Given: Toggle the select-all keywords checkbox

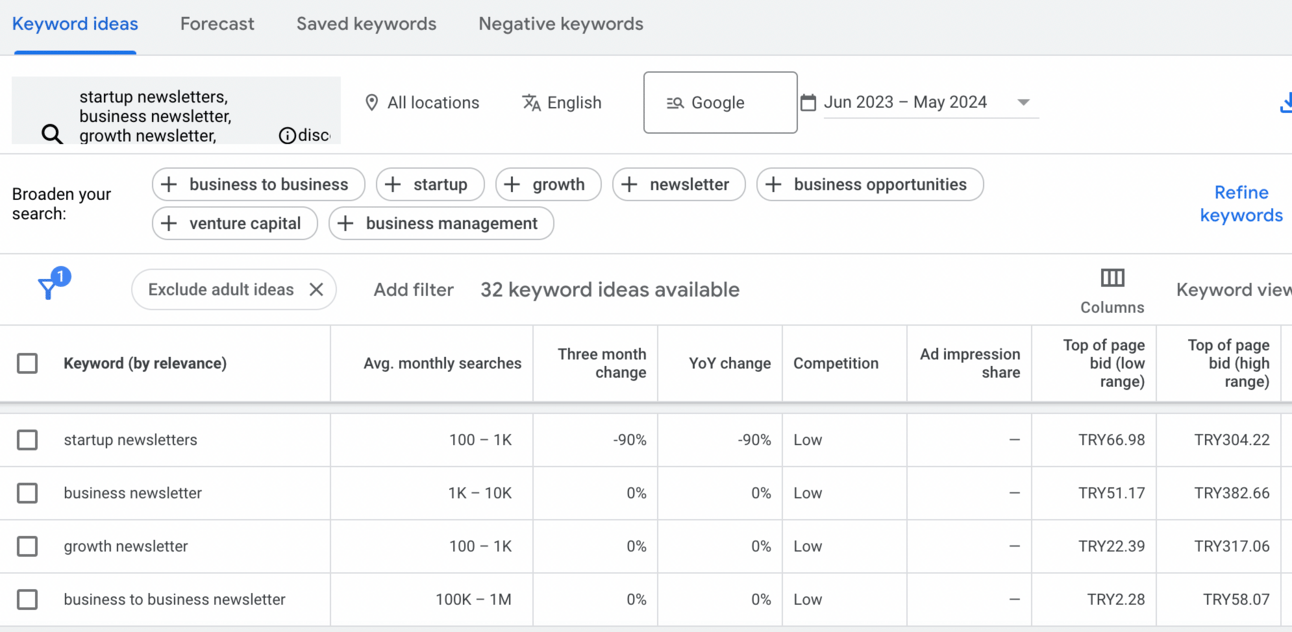Looking at the screenshot, I should tap(28, 363).
